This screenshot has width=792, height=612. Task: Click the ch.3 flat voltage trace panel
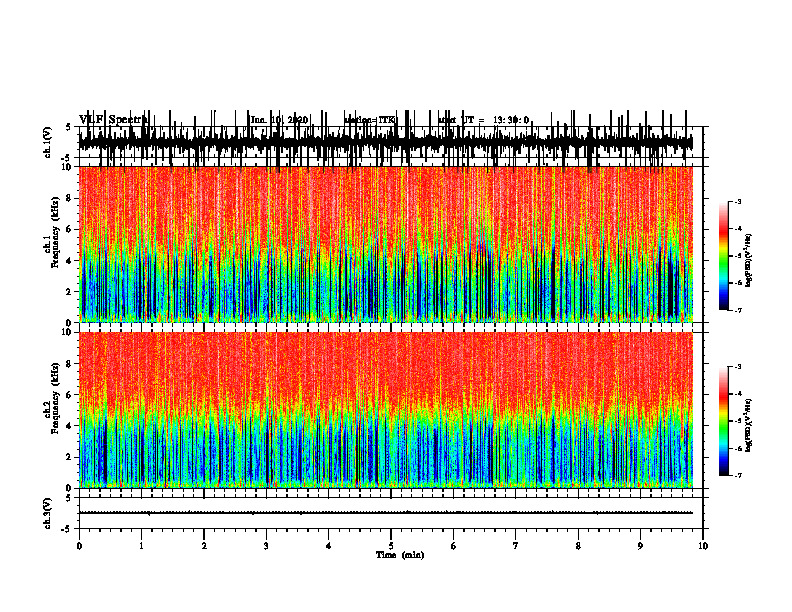[x=391, y=514]
